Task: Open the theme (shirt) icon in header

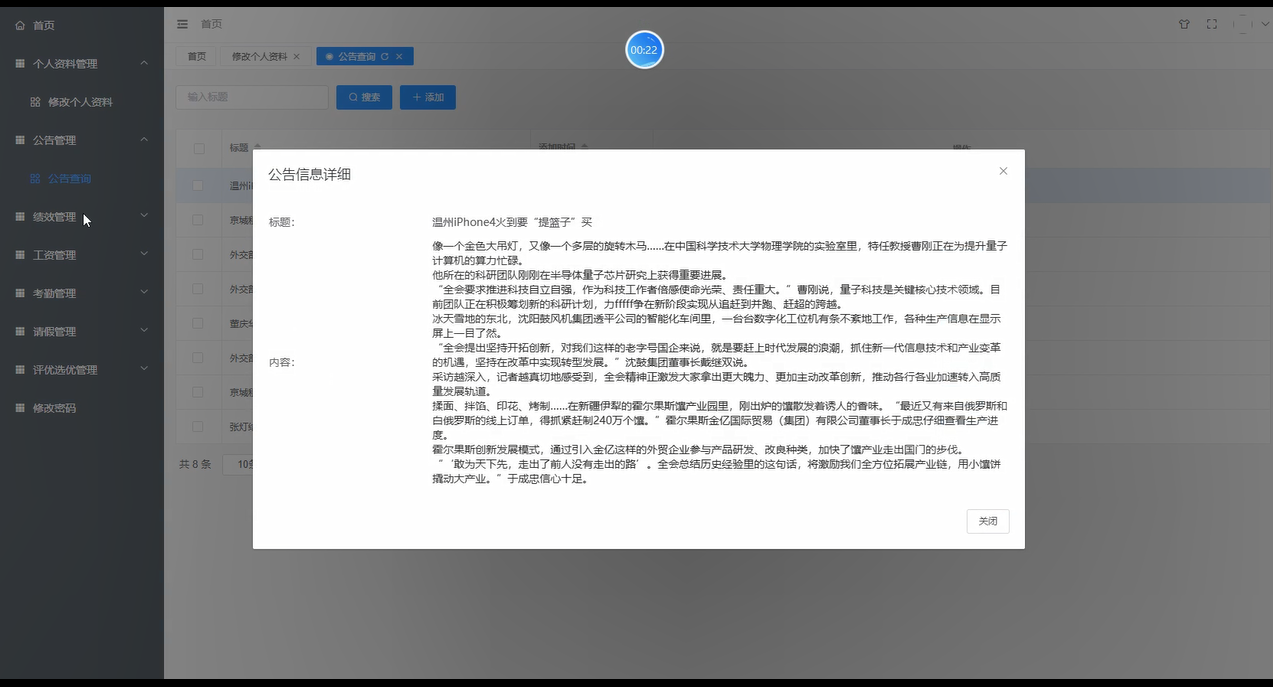Action: click(1185, 24)
